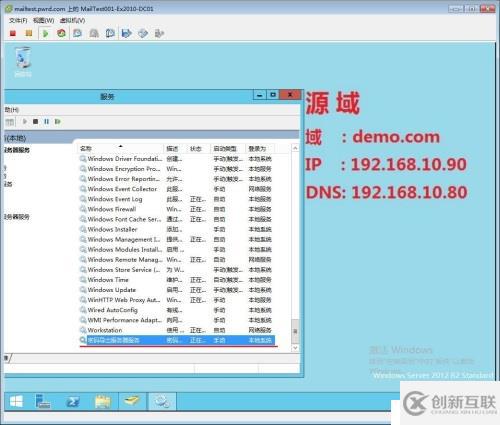The width and height of the screenshot is (500, 425).
Task: Click the restart VM icon in toolbar
Action: click(61, 33)
